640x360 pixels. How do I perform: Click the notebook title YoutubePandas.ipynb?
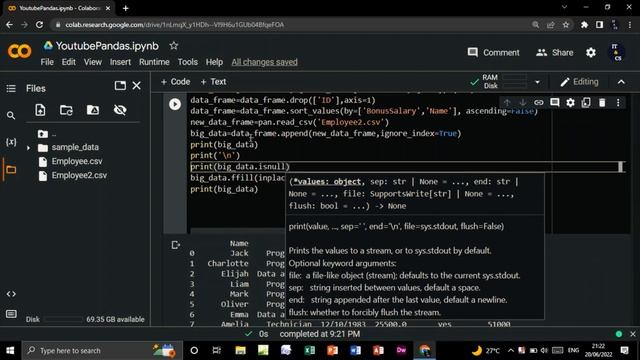[x=107, y=46]
